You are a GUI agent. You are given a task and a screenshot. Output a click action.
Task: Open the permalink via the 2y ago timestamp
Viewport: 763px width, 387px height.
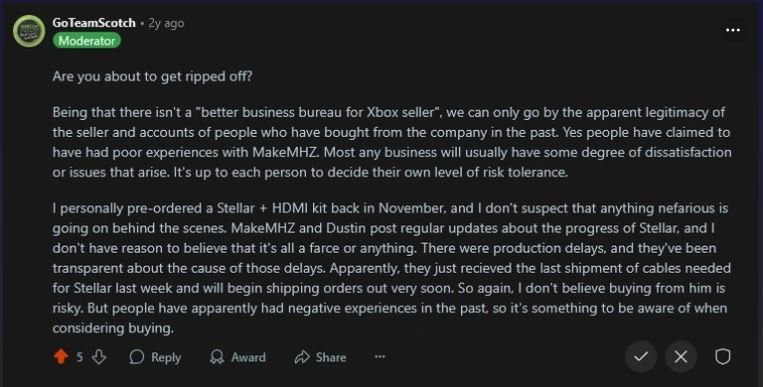click(166, 23)
